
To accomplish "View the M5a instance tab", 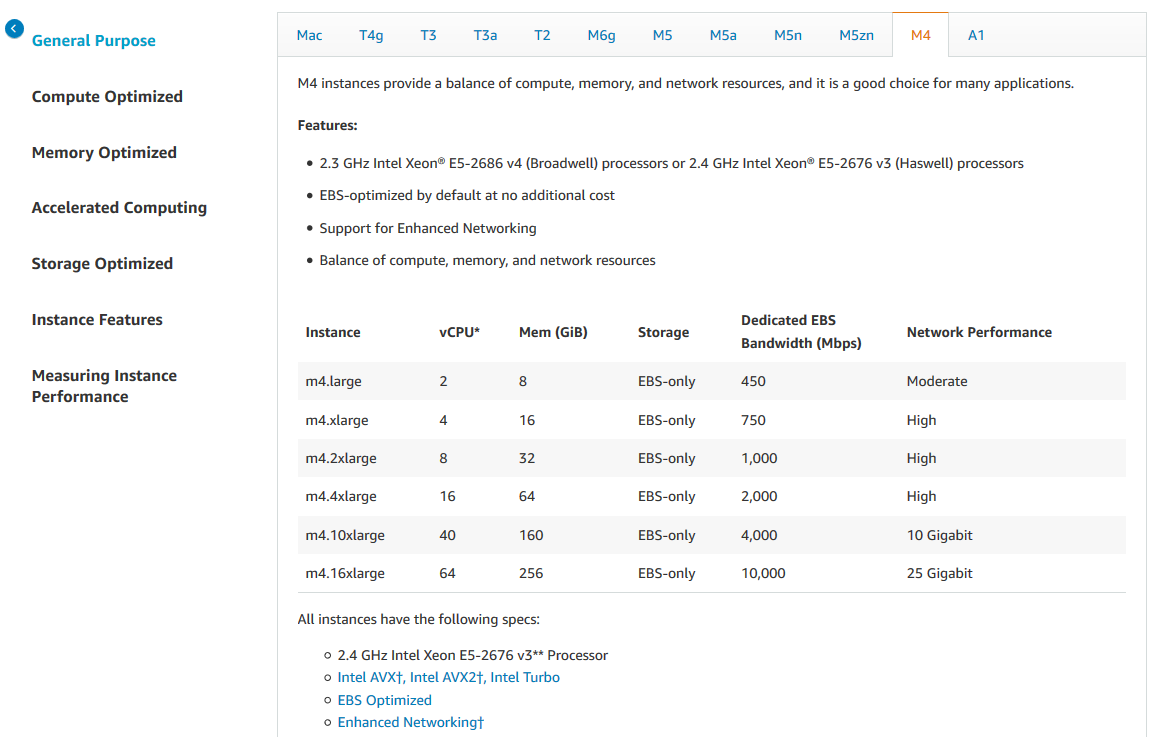I will tap(723, 35).
